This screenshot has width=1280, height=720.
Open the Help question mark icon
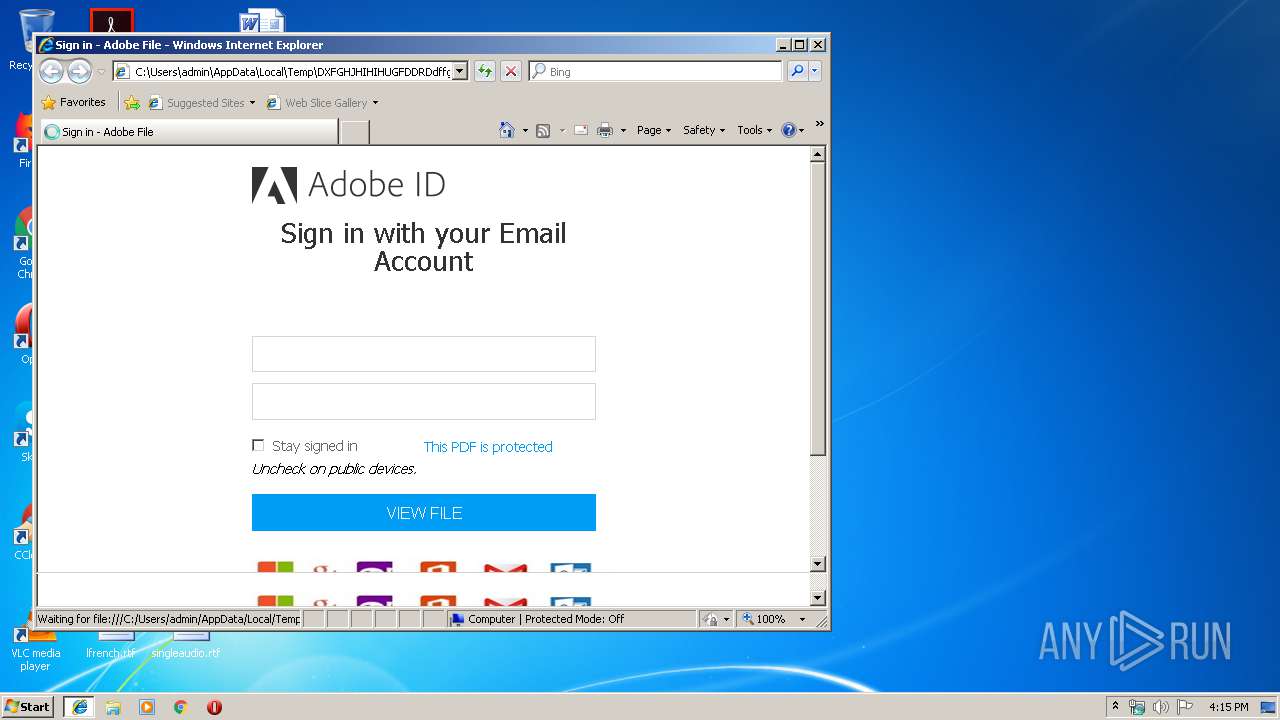click(788, 130)
